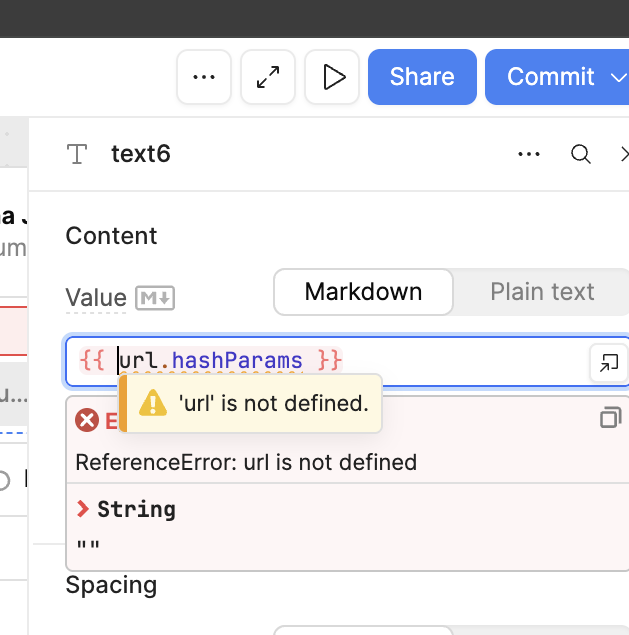Open the Commit dropdown chevron
629x635 pixels.
[x=615, y=77]
